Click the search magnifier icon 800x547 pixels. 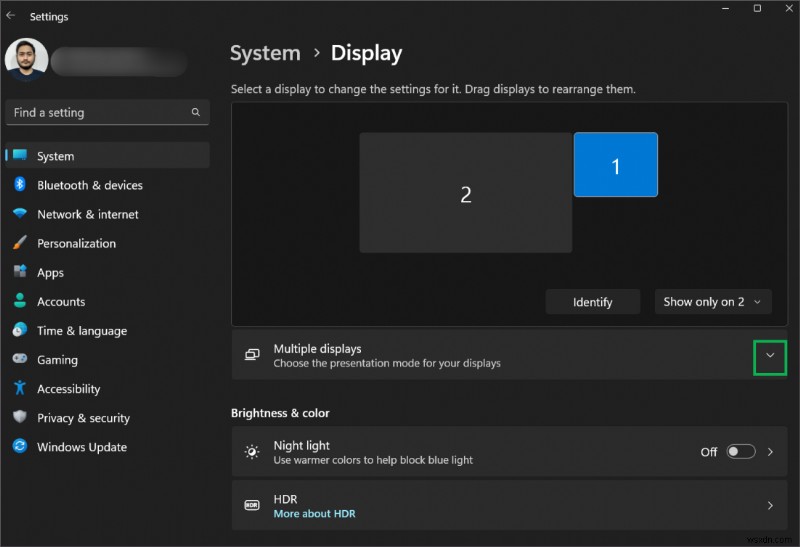195,112
